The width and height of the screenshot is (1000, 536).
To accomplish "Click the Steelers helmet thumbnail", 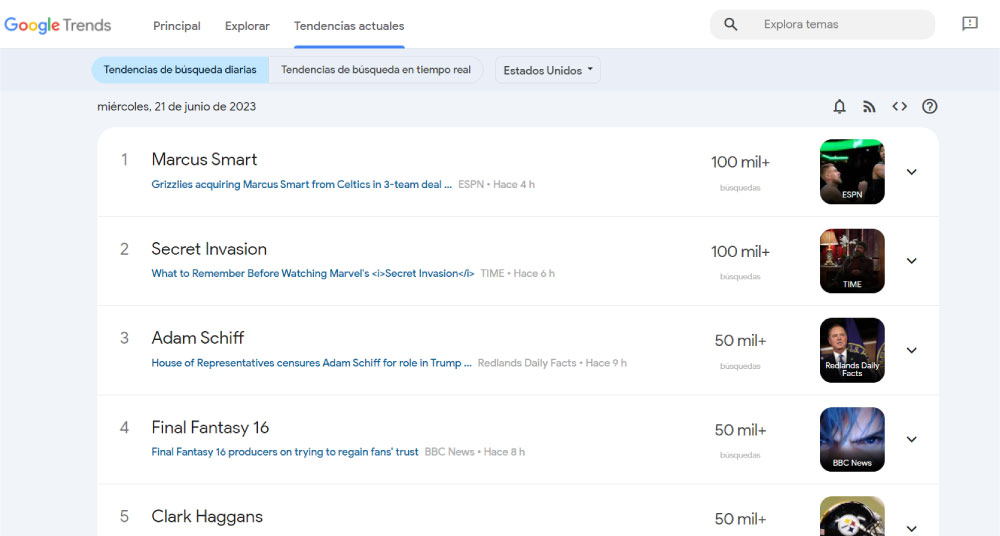I will point(852,516).
